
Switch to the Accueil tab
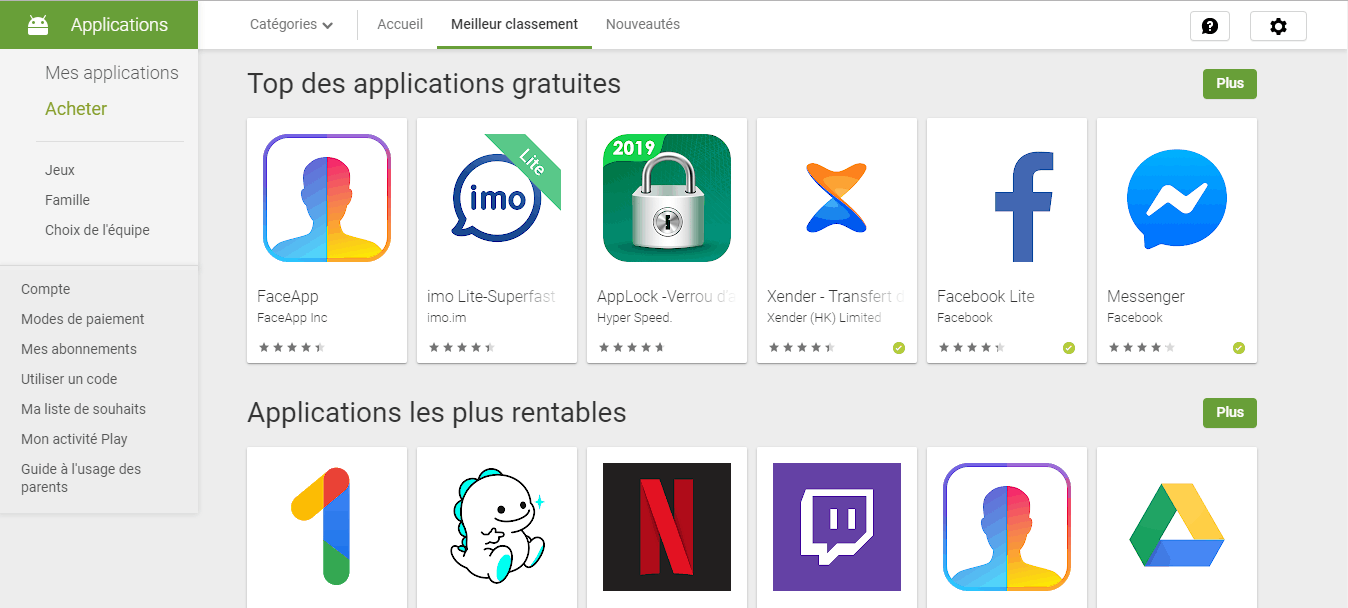tap(400, 24)
